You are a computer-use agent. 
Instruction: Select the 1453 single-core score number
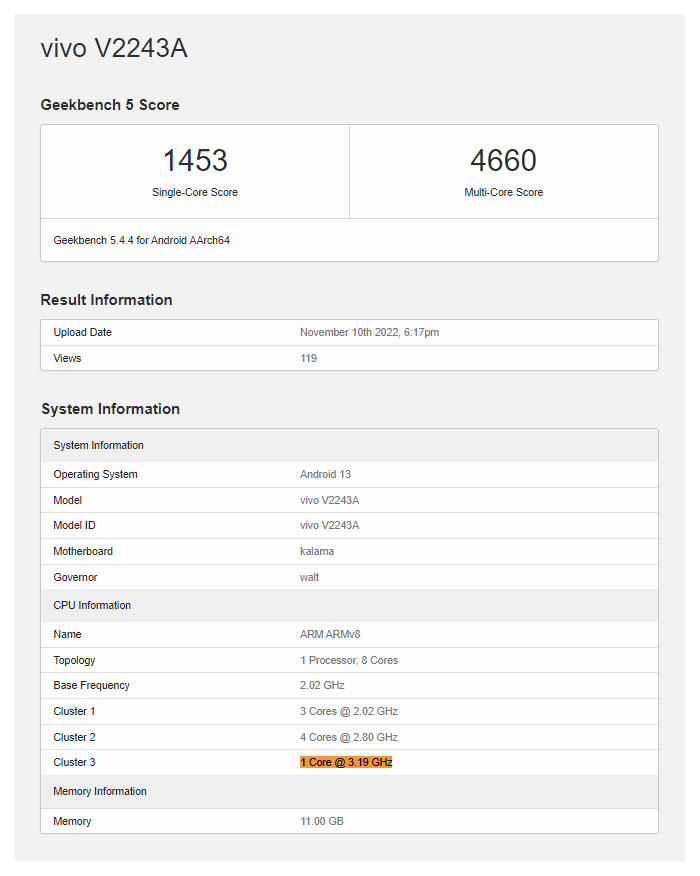(195, 161)
